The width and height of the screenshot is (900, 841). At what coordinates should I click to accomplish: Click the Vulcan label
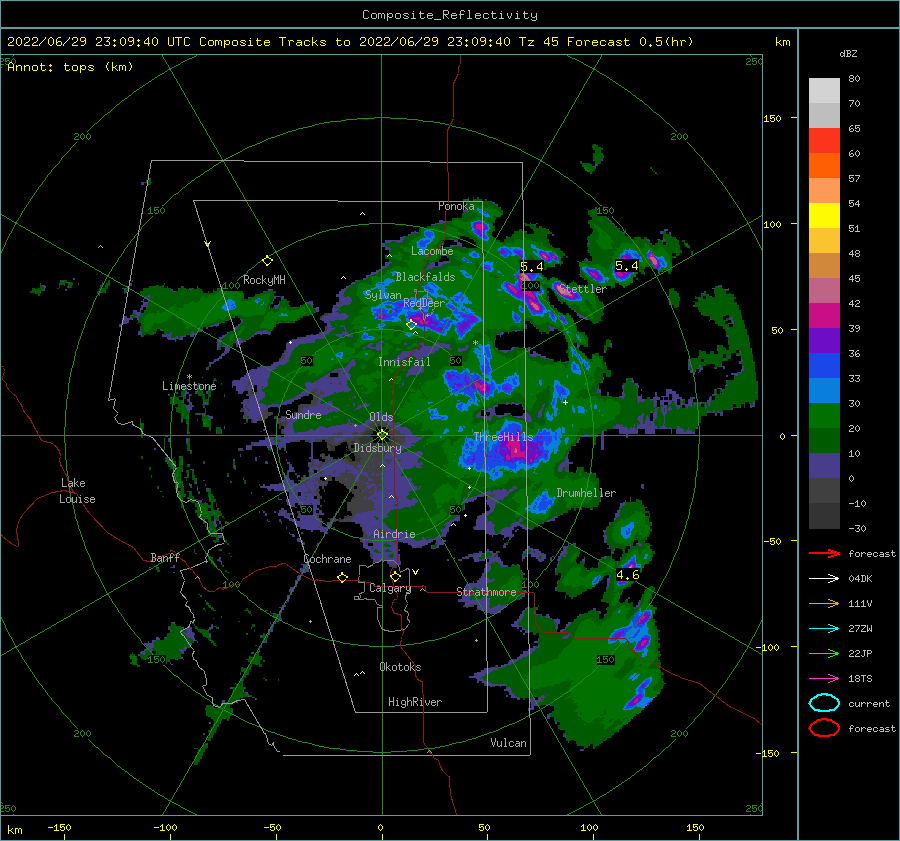coord(508,743)
